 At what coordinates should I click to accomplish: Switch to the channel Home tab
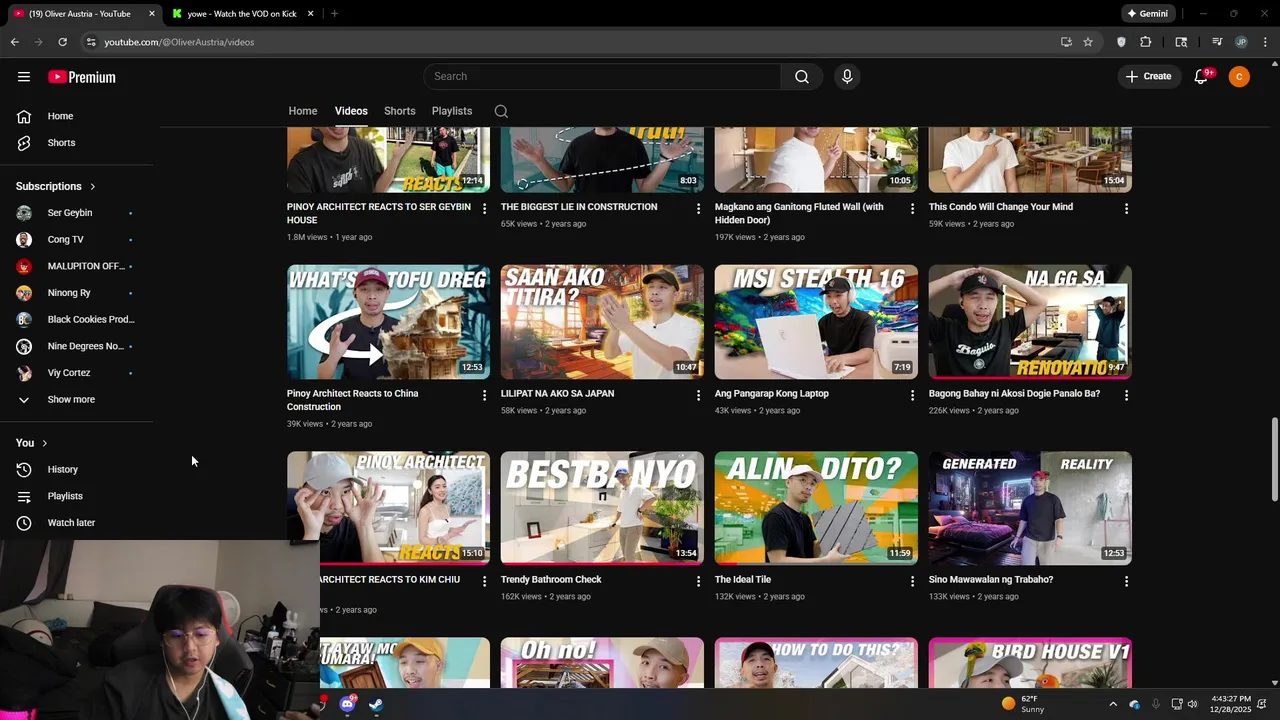pos(303,111)
